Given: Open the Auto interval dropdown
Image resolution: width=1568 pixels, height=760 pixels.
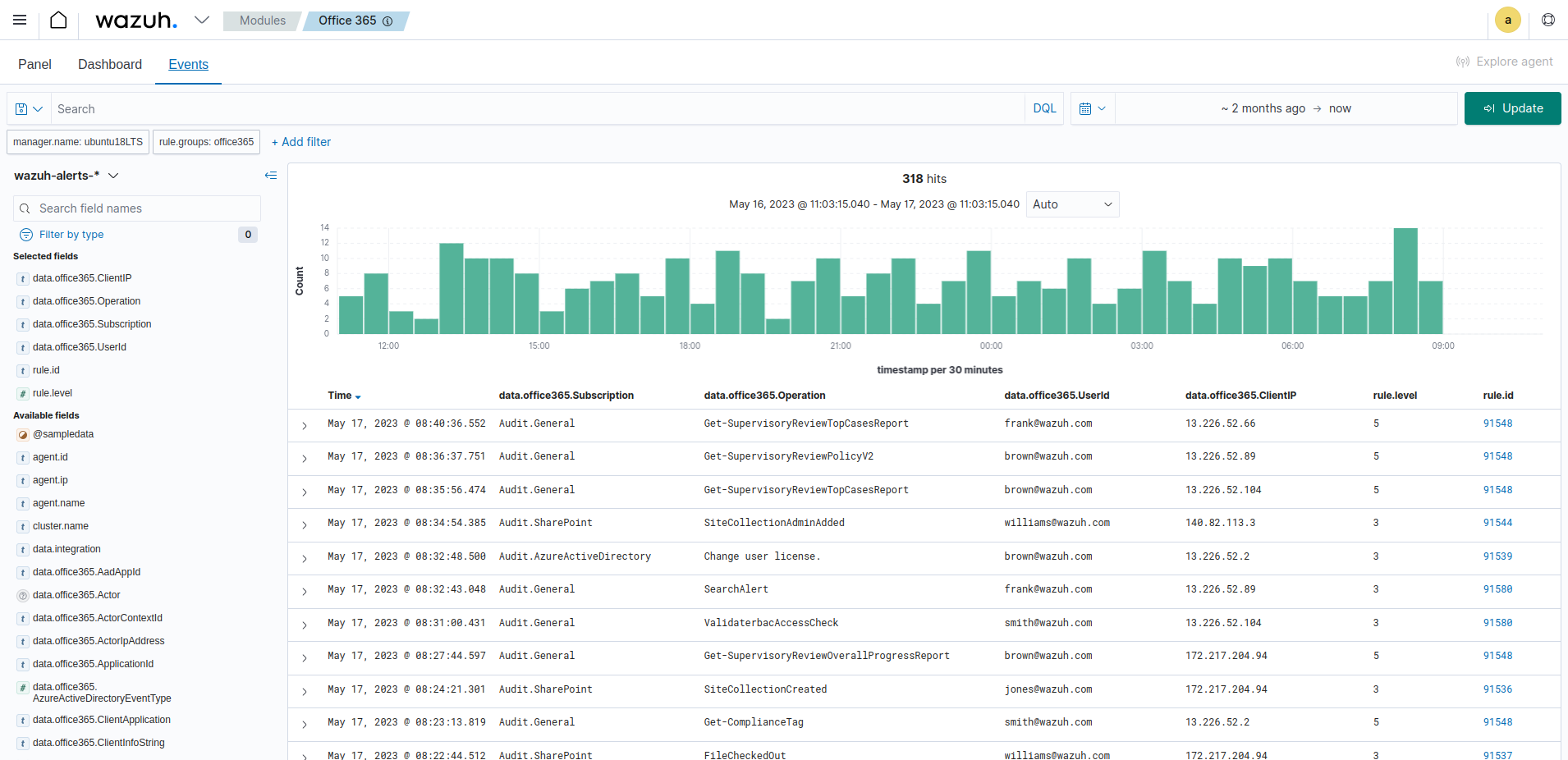Looking at the screenshot, I should click(1071, 204).
